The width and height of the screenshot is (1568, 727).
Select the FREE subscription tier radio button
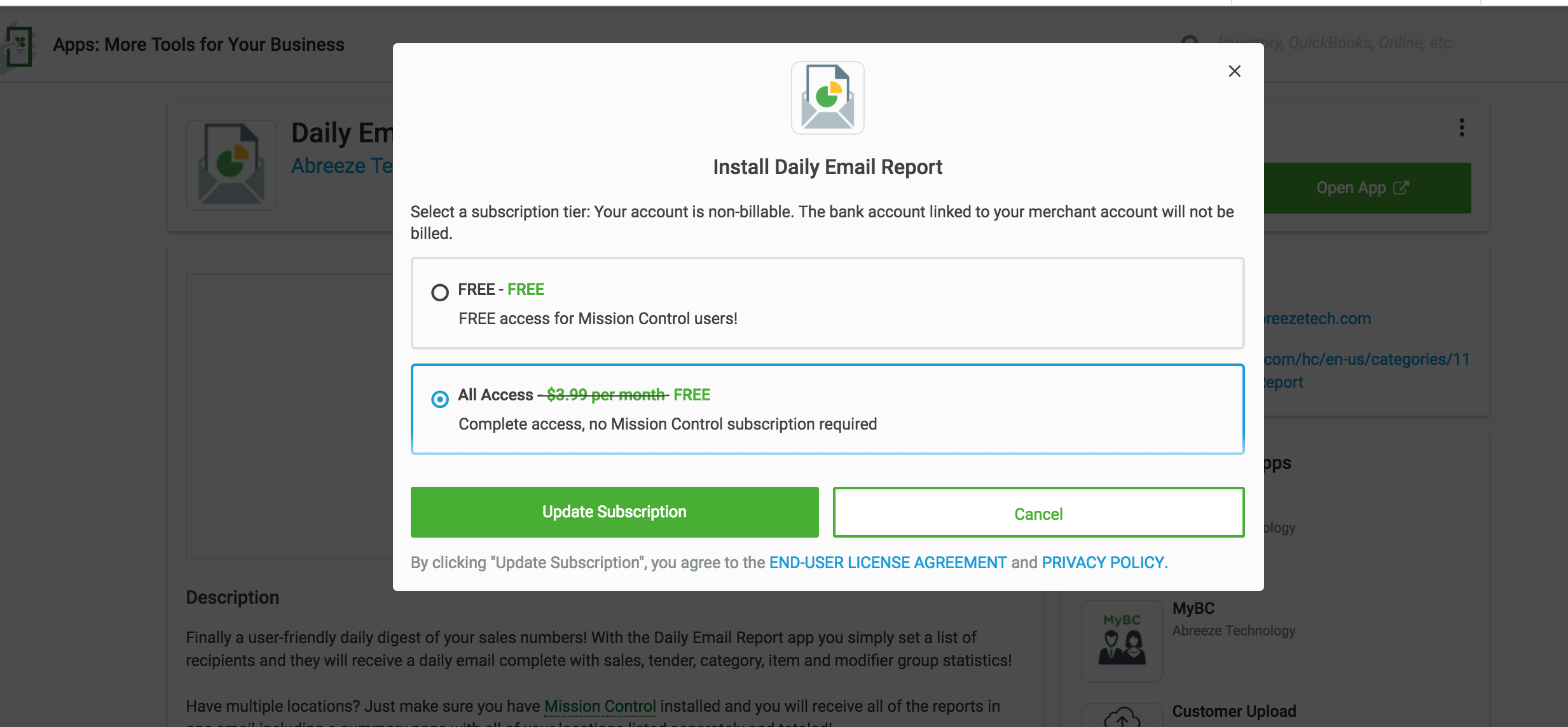(439, 292)
